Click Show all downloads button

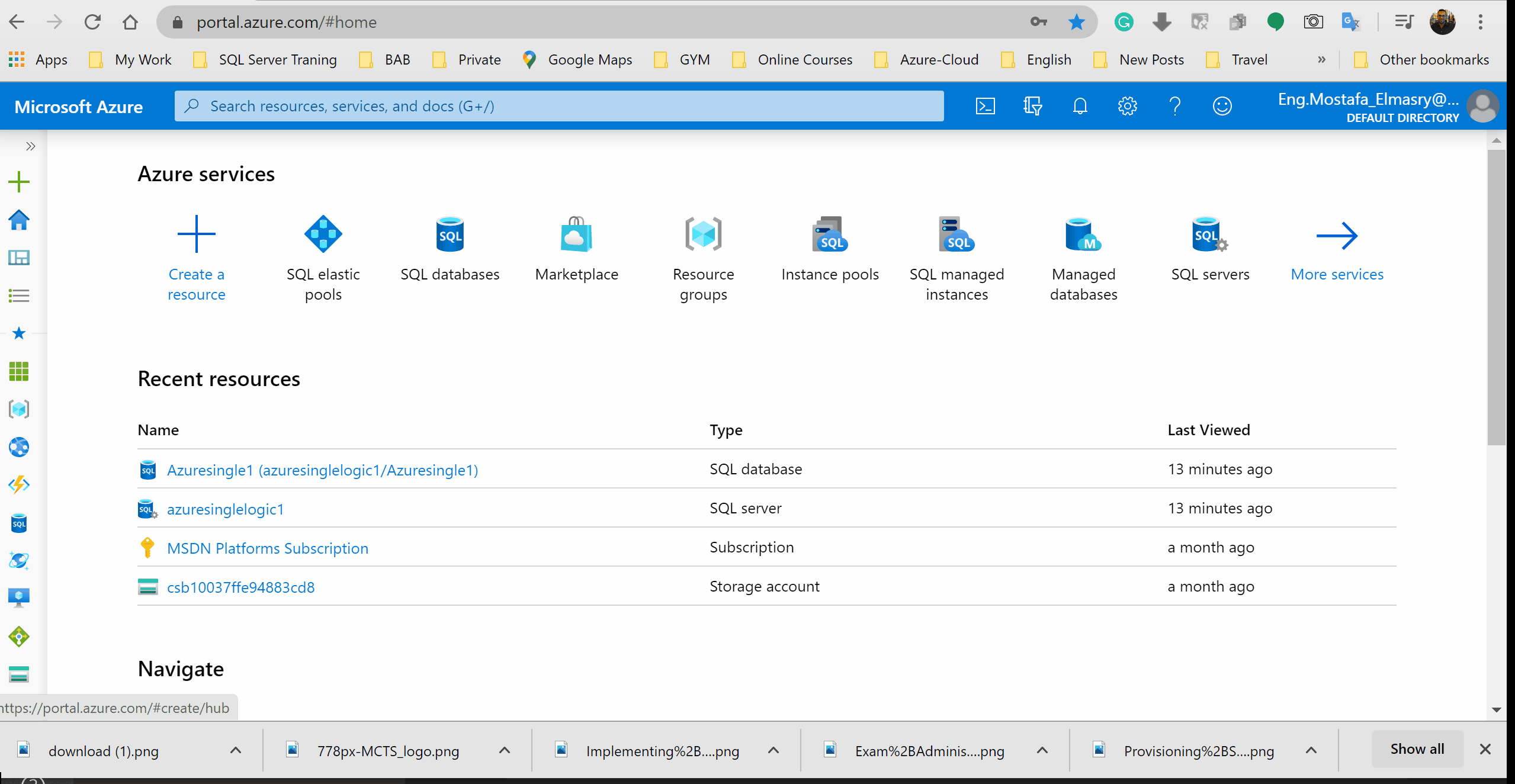(1417, 749)
